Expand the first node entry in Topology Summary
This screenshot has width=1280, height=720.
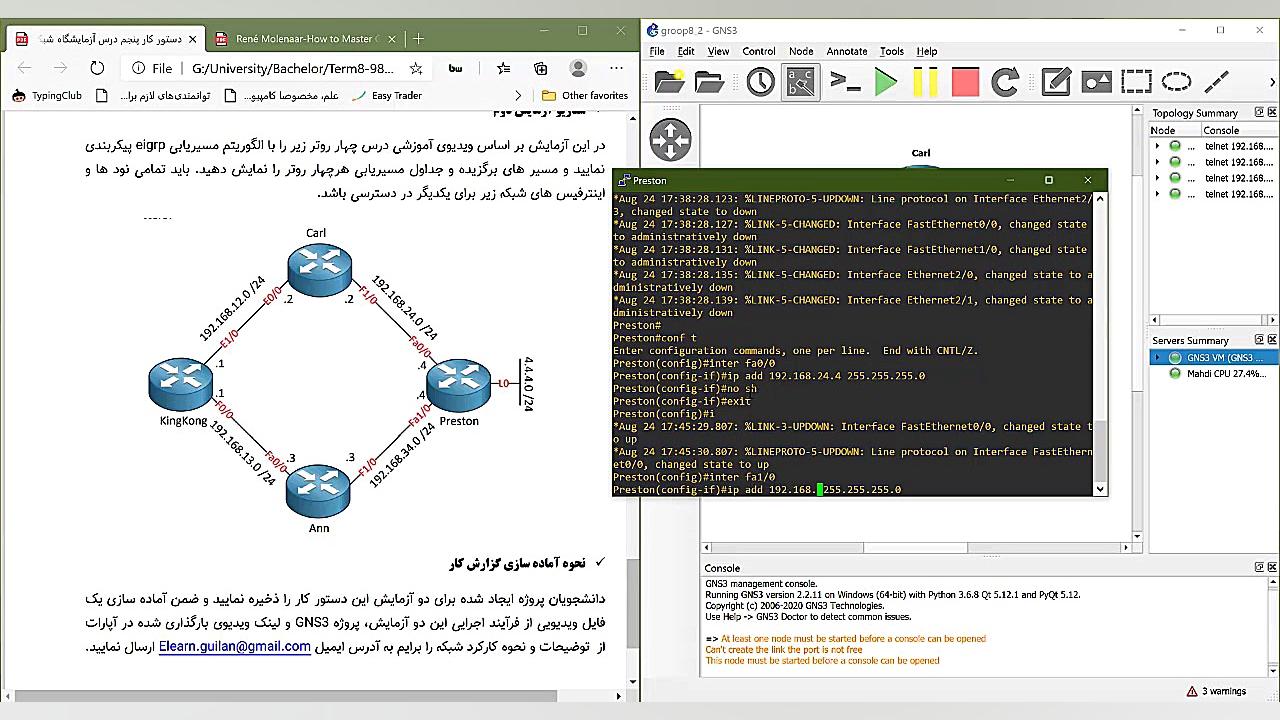[x=1157, y=145]
